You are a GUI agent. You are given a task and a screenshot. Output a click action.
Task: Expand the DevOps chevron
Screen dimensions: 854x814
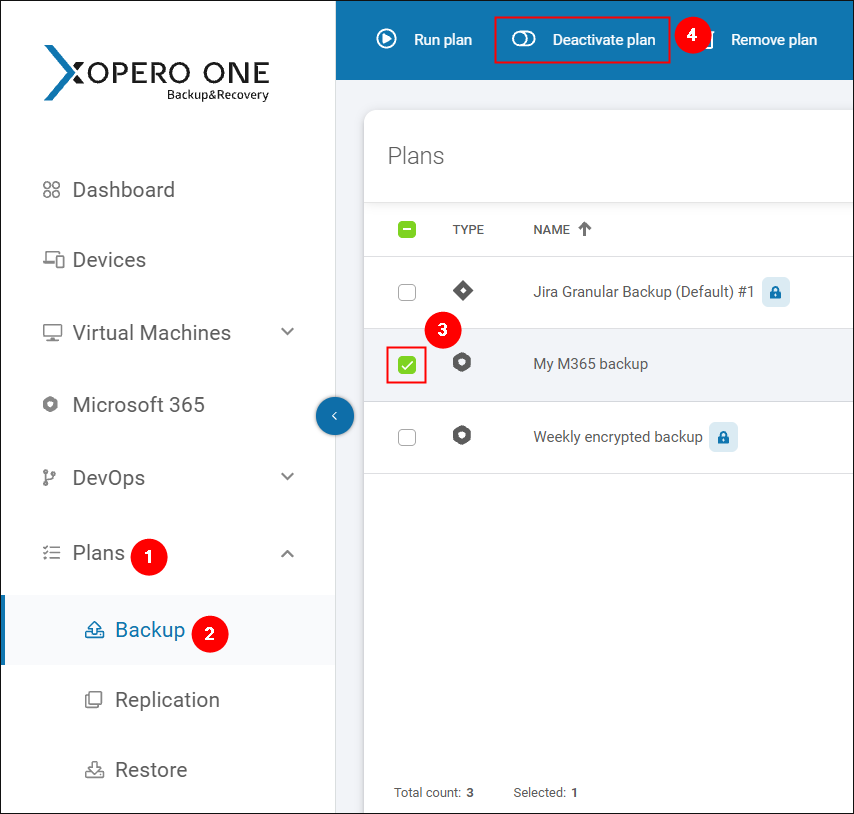point(287,476)
